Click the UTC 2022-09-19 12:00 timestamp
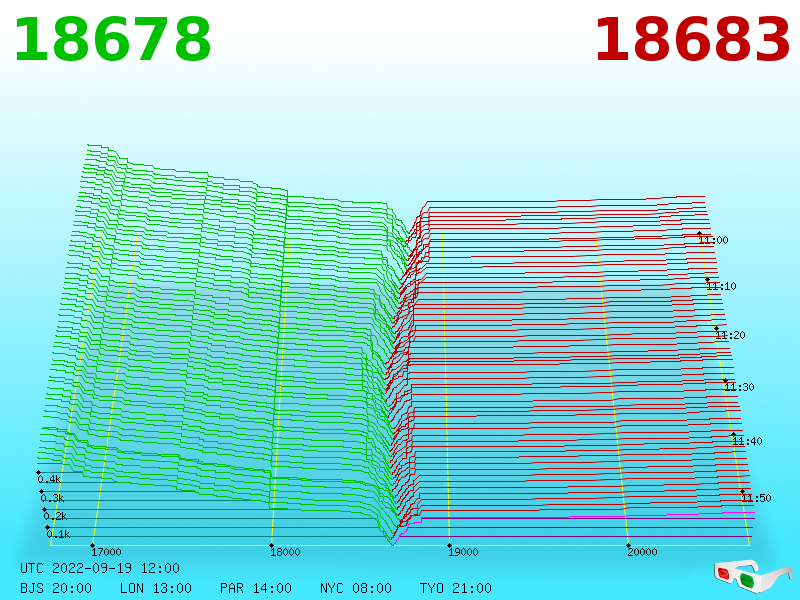 pos(100,568)
